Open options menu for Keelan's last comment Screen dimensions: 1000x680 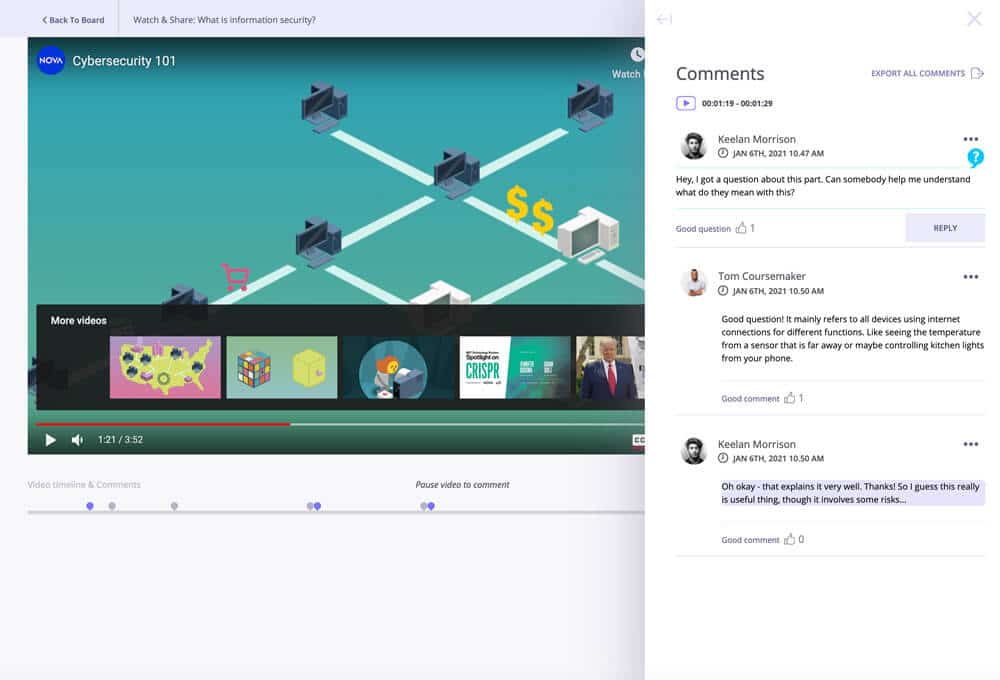click(971, 444)
